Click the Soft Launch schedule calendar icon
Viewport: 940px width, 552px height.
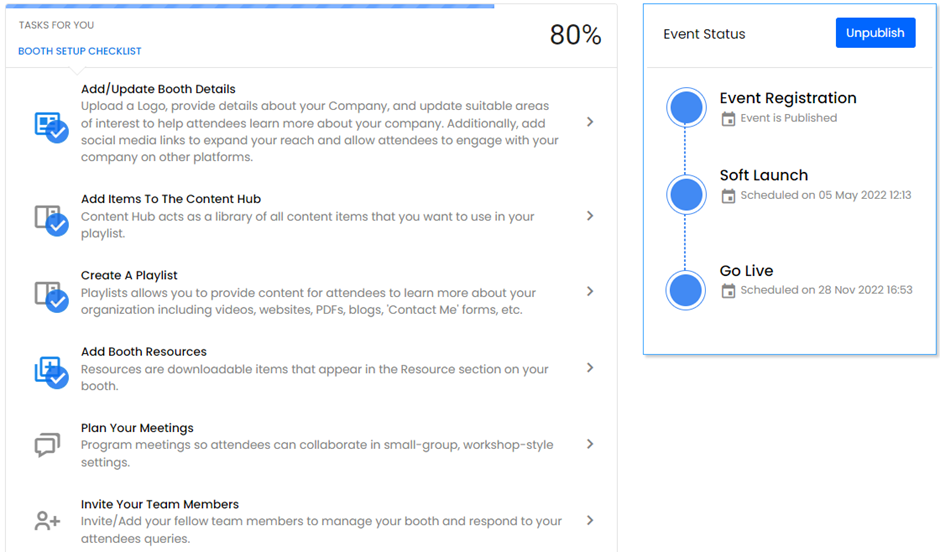click(728, 196)
